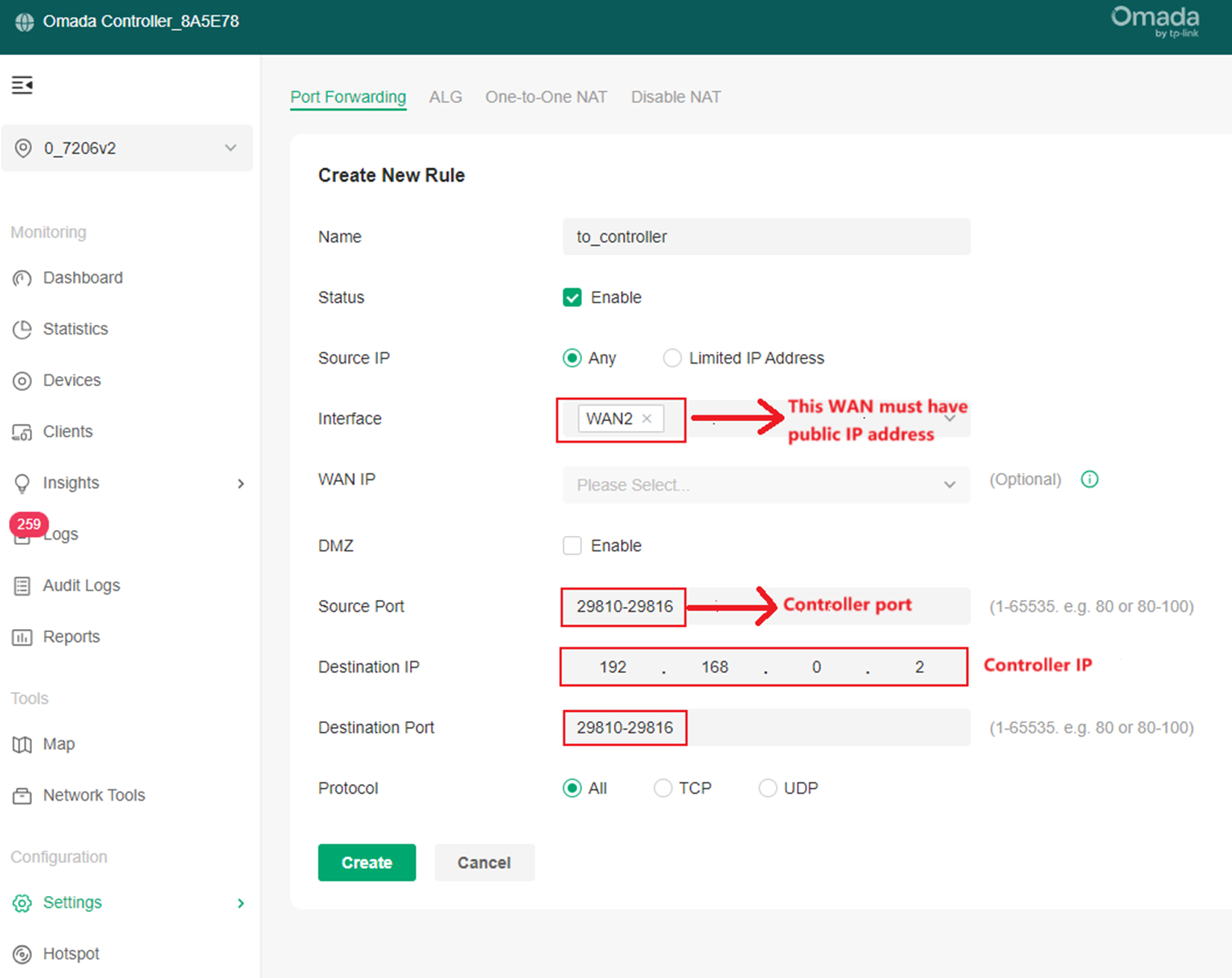Click the Create button
The image size is (1232, 978).
(367, 862)
